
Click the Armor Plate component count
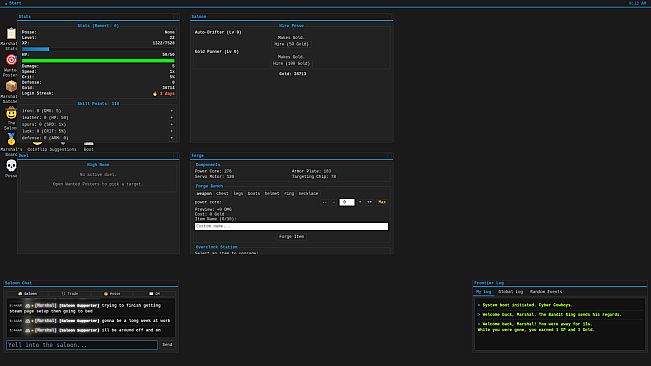(x=311, y=171)
